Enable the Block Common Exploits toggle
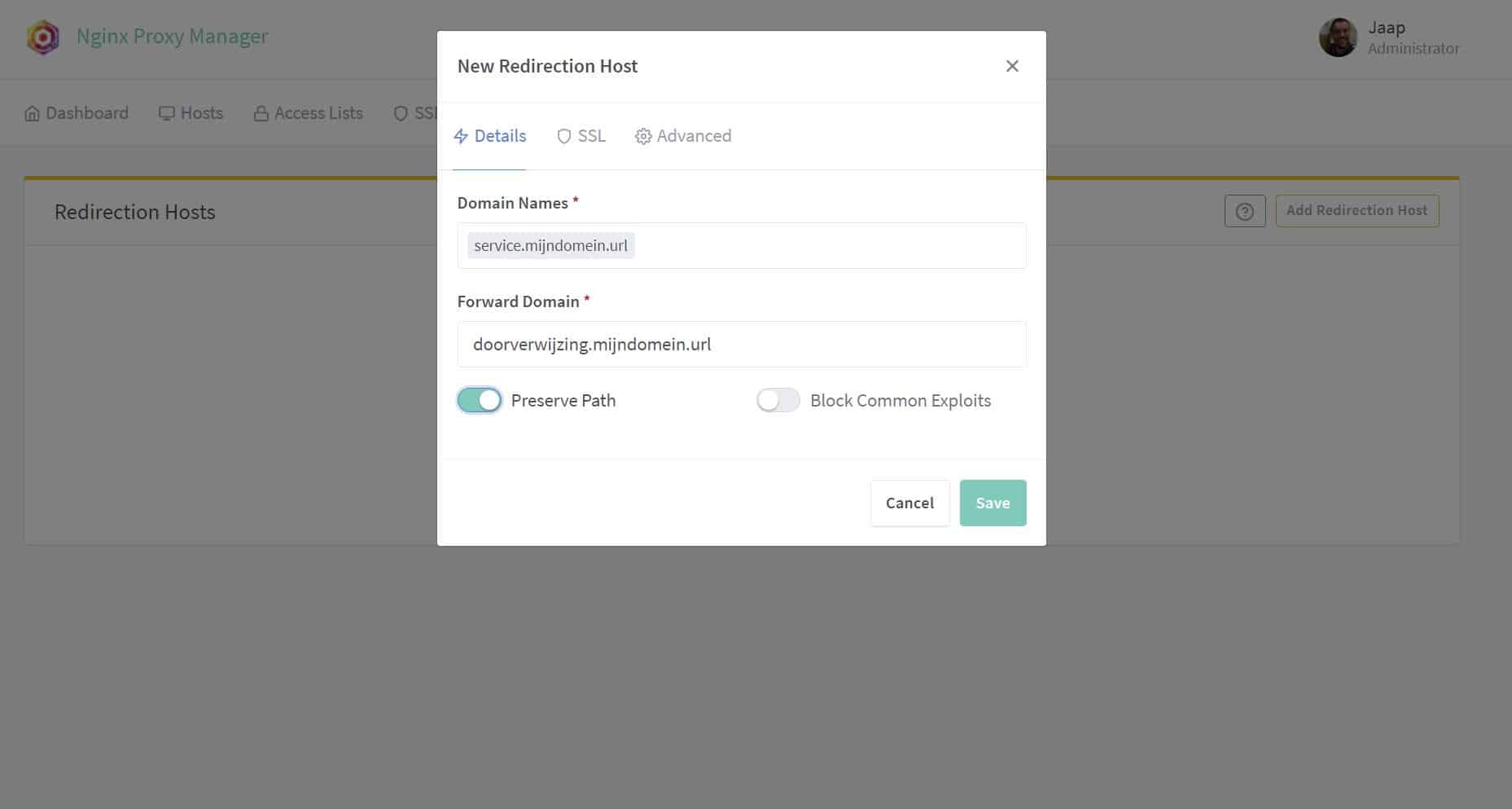Viewport: 1512px width, 809px height. 778,401
